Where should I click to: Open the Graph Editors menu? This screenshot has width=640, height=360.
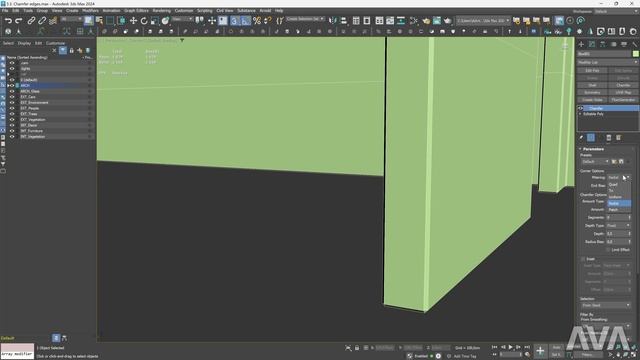pyautogui.click(x=136, y=11)
